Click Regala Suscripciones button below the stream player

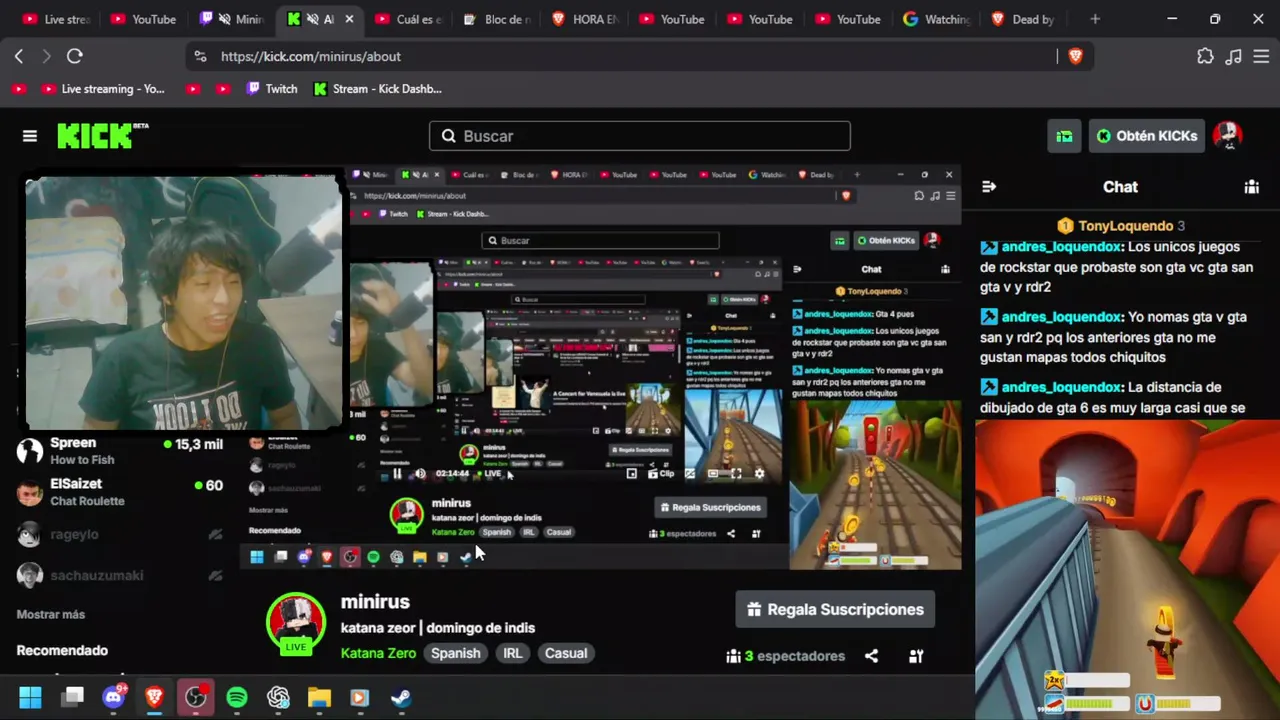[835, 609]
